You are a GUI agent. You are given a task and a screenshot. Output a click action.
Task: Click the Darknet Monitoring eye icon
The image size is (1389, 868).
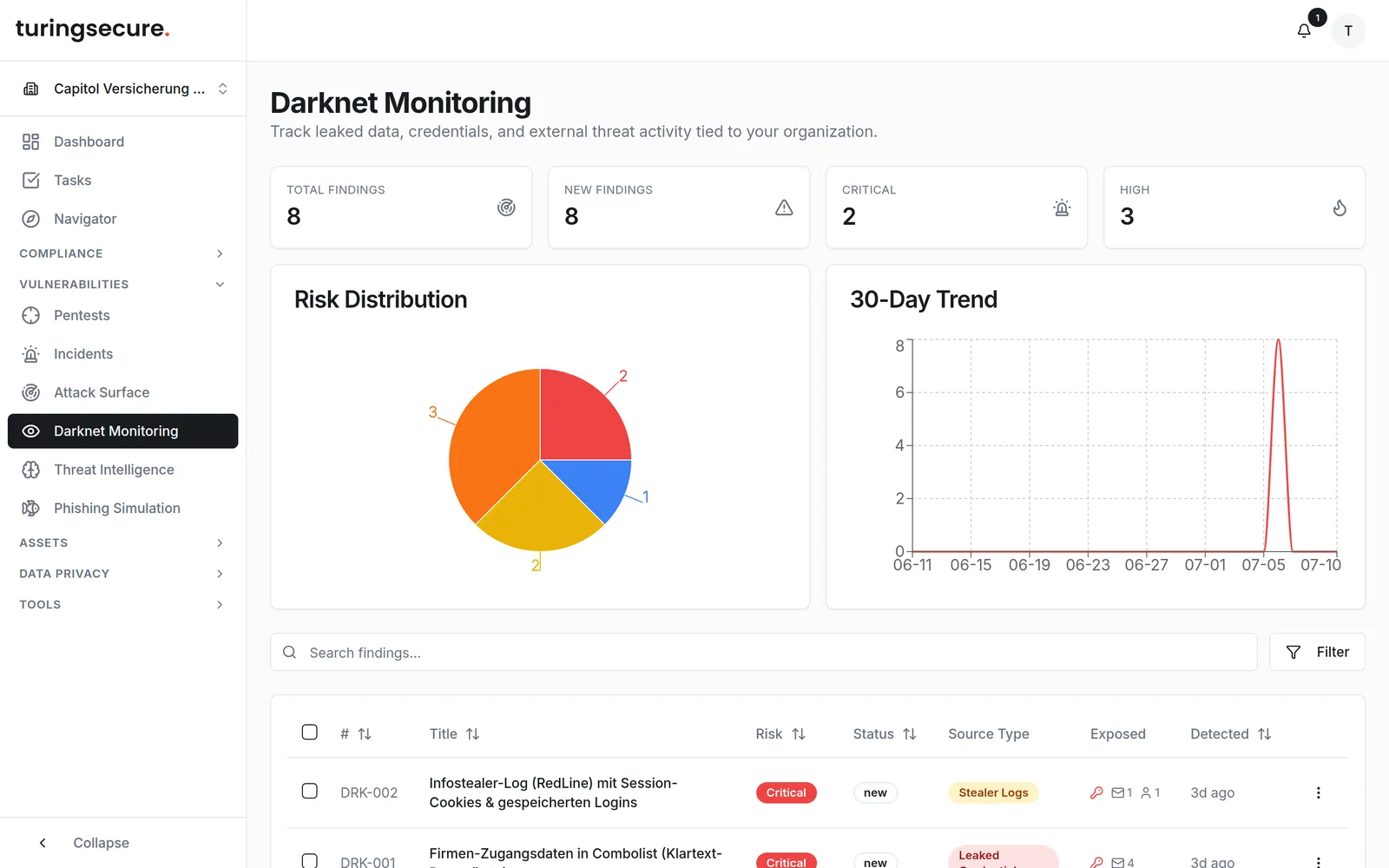(31, 431)
